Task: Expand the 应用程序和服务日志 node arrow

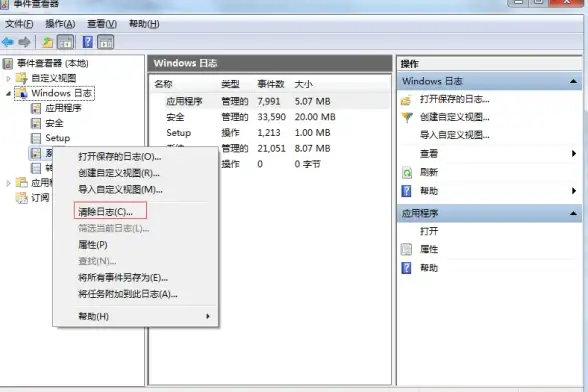Action: tap(8, 183)
